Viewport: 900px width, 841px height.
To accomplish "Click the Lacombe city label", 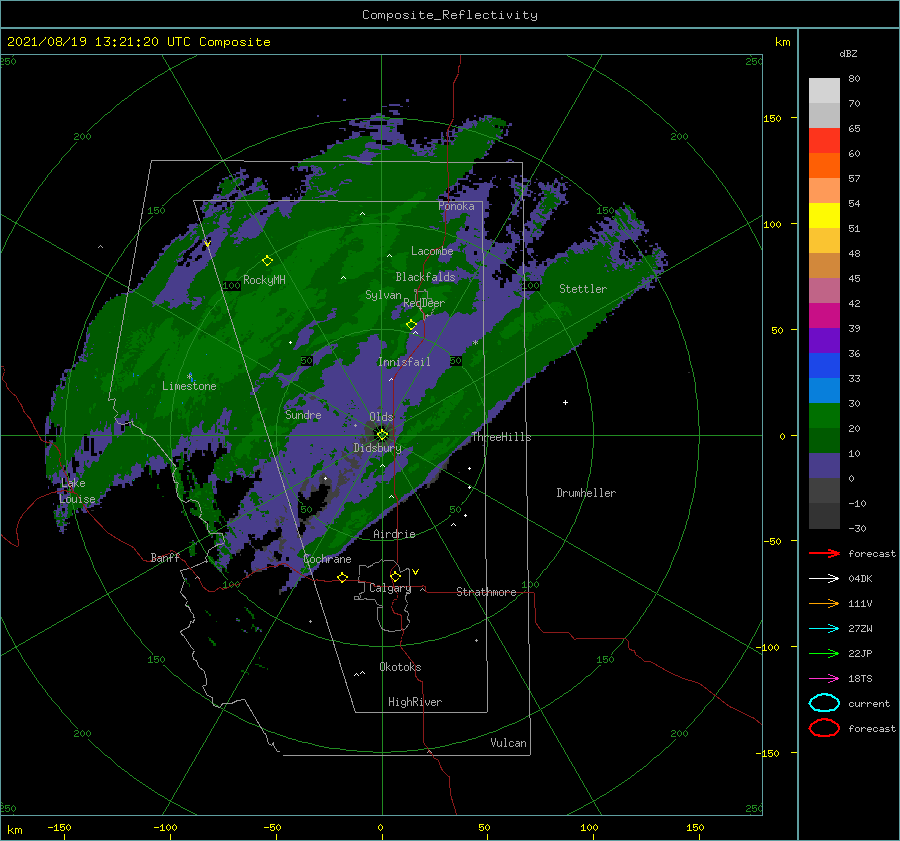I will tap(432, 251).
